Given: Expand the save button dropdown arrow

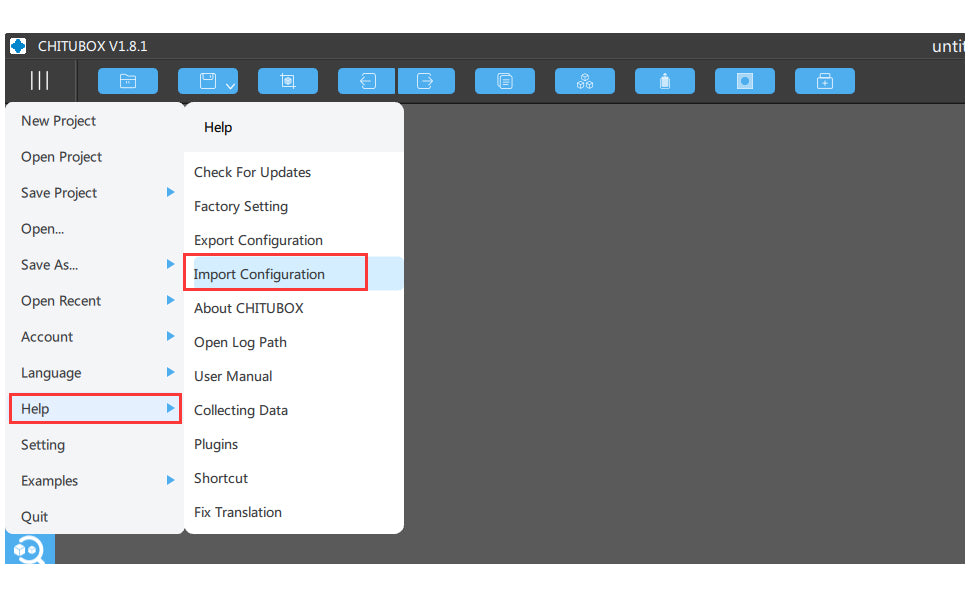Looking at the screenshot, I should click(230, 86).
